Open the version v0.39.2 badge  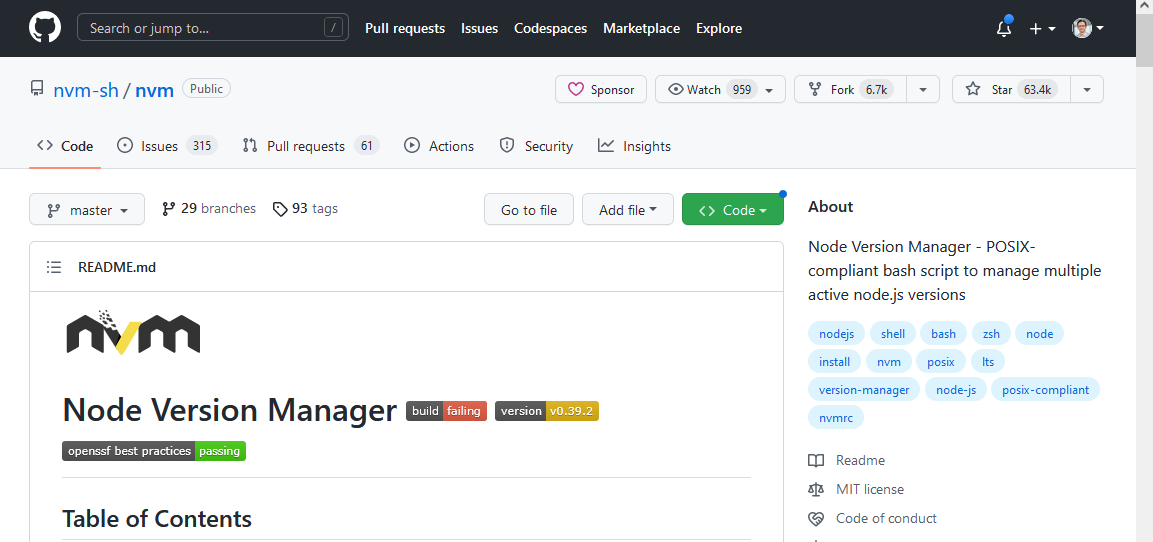click(547, 410)
